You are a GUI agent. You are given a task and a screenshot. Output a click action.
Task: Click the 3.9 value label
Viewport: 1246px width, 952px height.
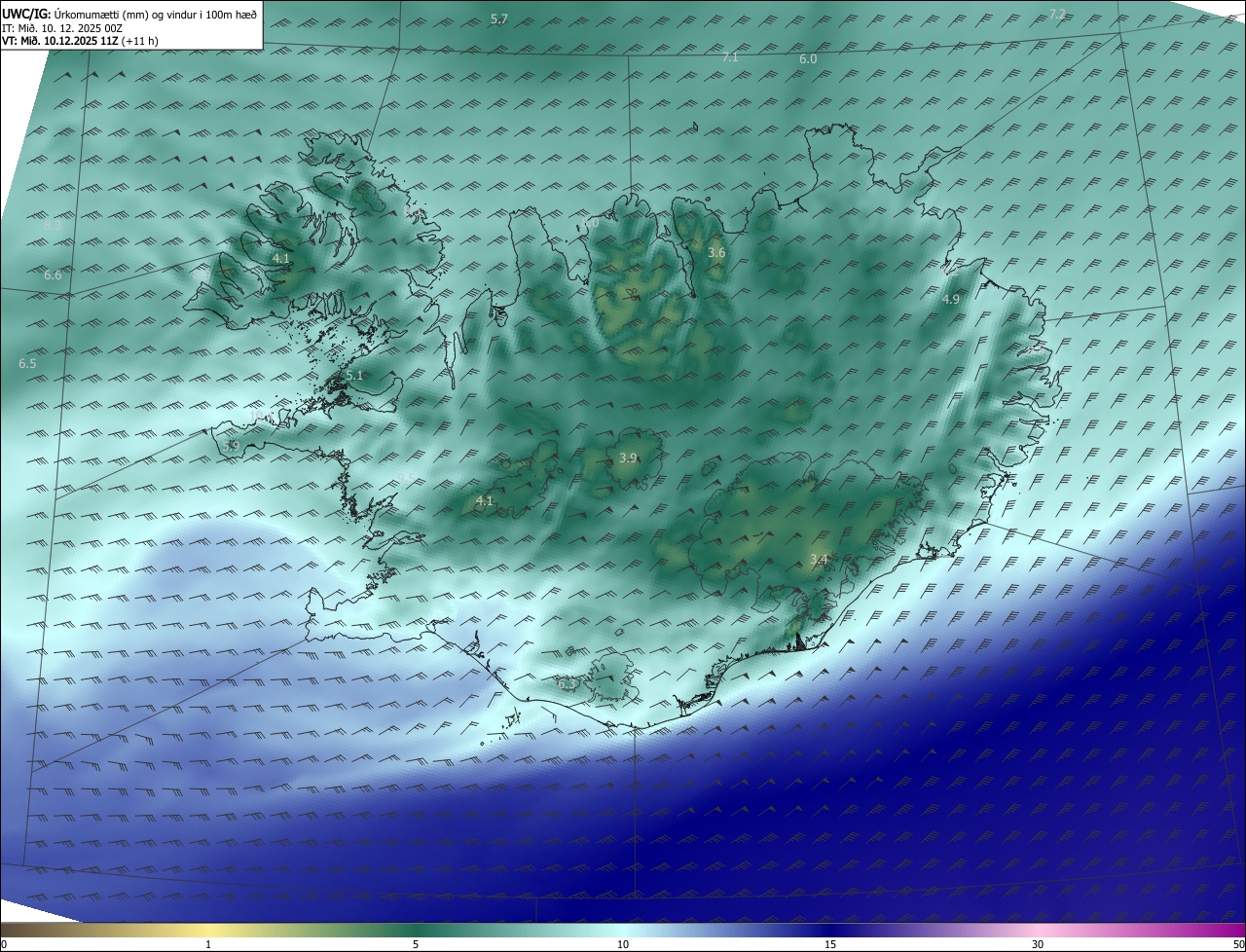[628, 458]
